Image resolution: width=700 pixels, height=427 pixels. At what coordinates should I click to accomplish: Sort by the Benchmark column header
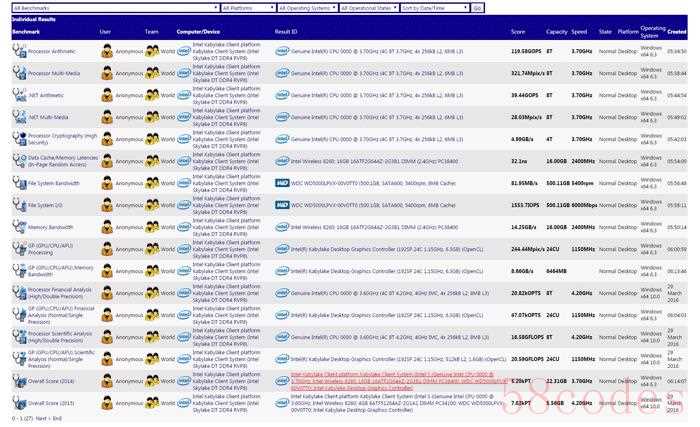(26, 32)
